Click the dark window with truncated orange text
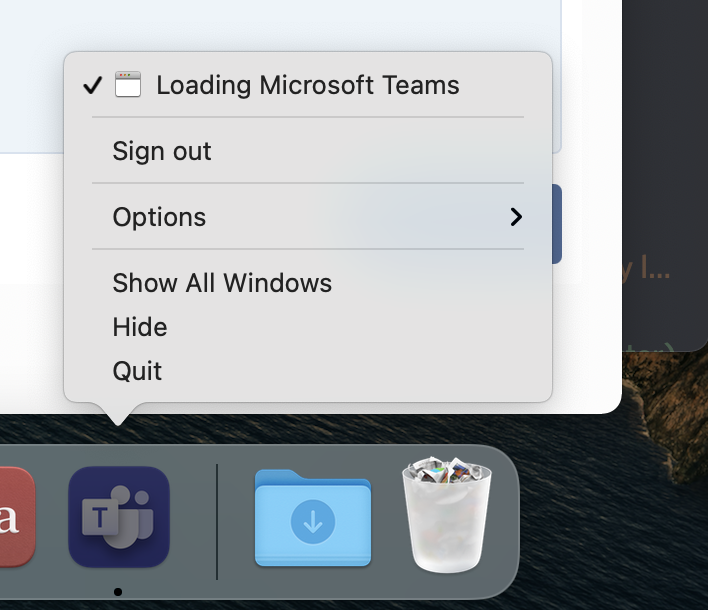 (665, 175)
